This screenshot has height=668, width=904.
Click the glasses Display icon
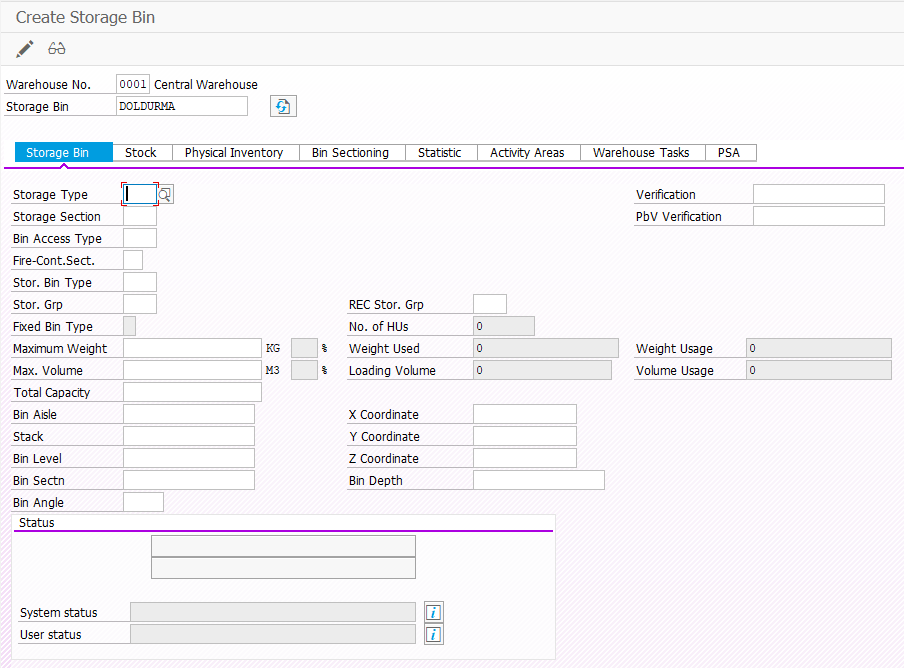pos(57,49)
